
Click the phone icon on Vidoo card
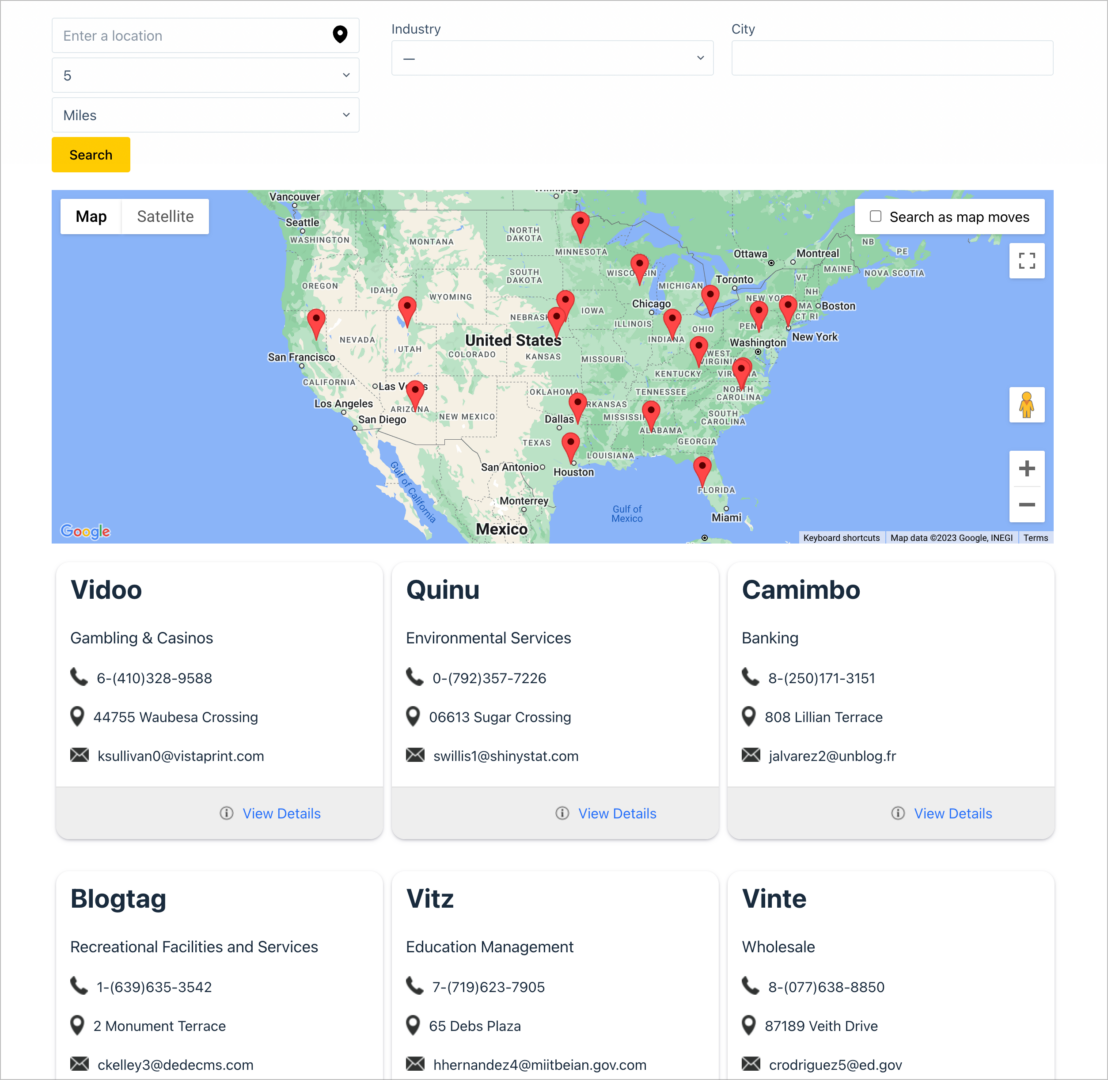coord(79,677)
